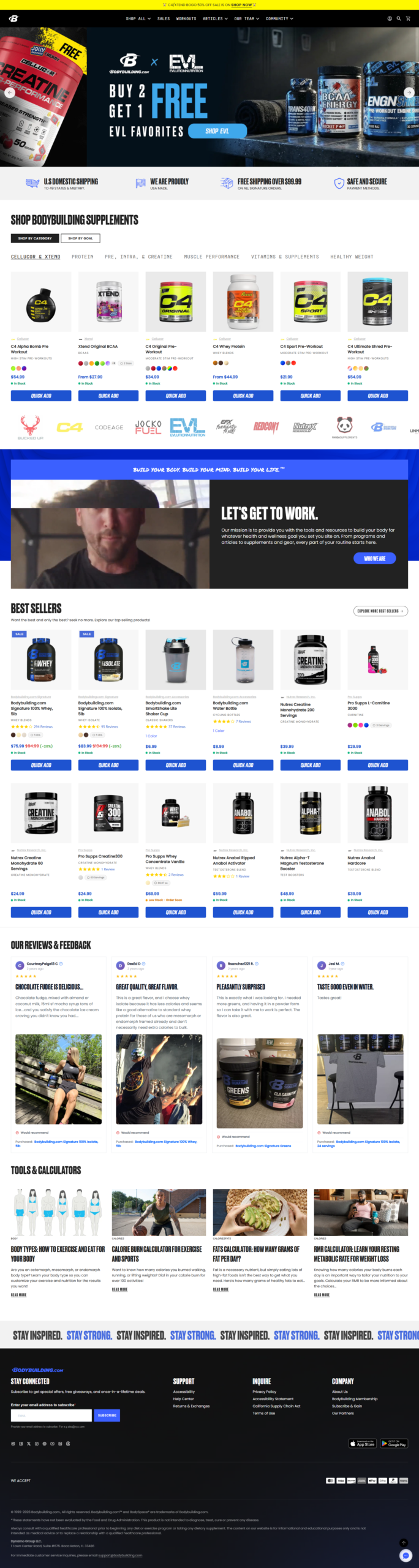Click Explore More Best Sellers link
The width and height of the screenshot is (419, 1568).
(380, 611)
